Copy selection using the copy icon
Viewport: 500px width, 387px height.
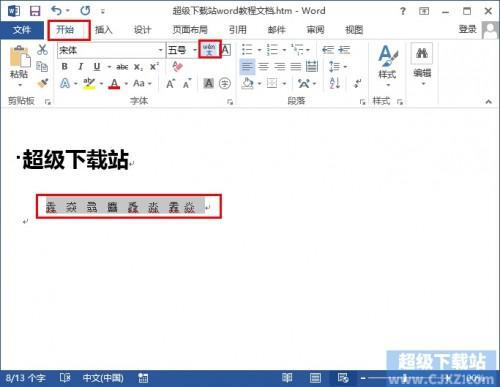tap(42, 66)
